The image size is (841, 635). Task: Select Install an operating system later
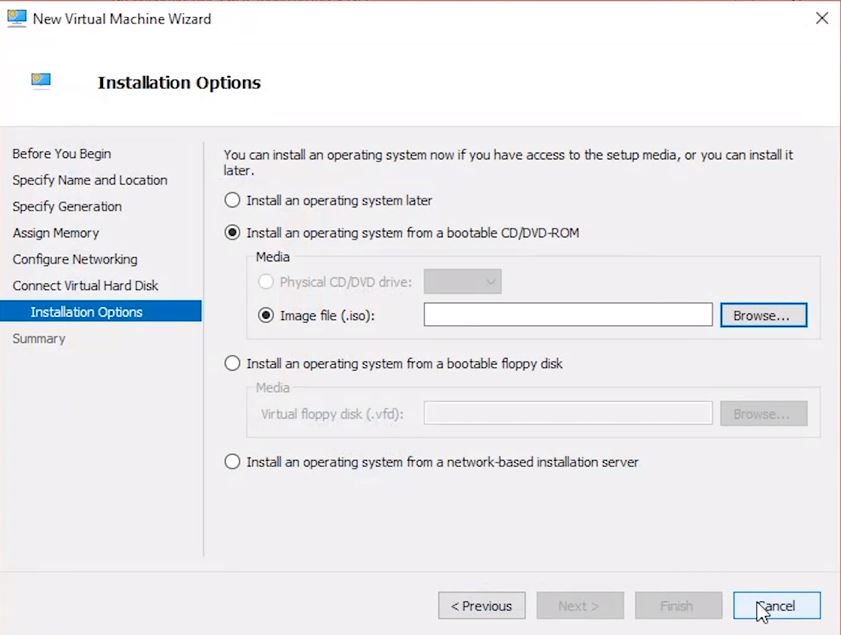233,200
